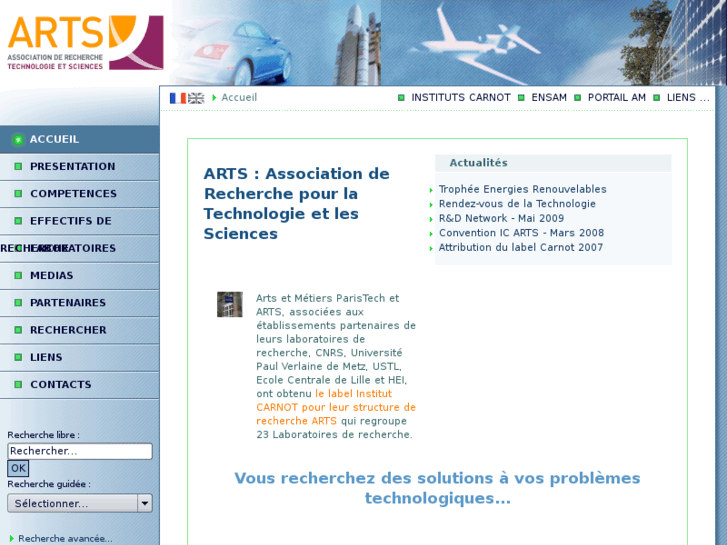Open news Attribution du label Carnot 2007

click(521, 247)
